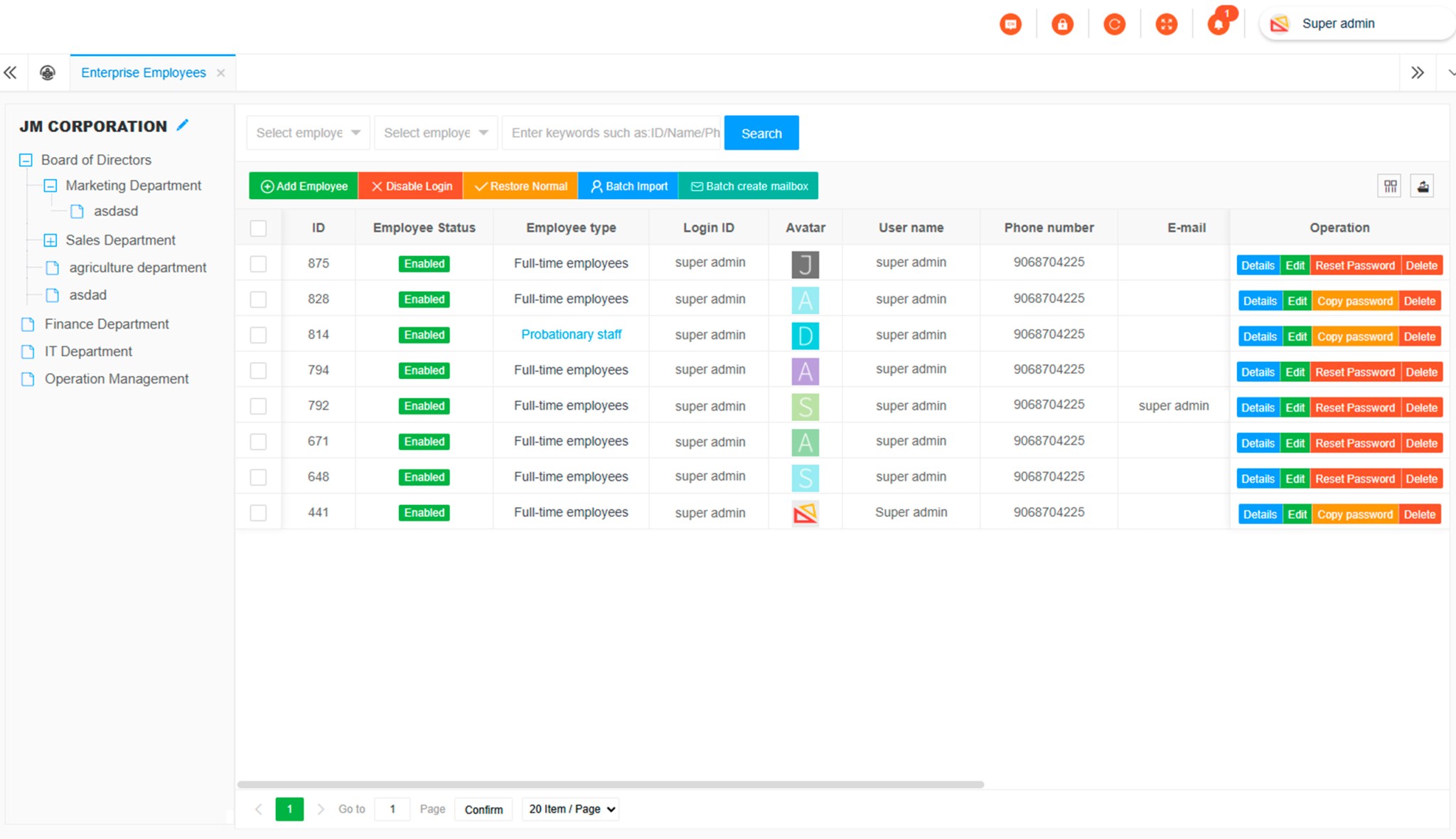
Task: Select all employees with header checkbox
Action: pyautogui.click(x=258, y=228)
